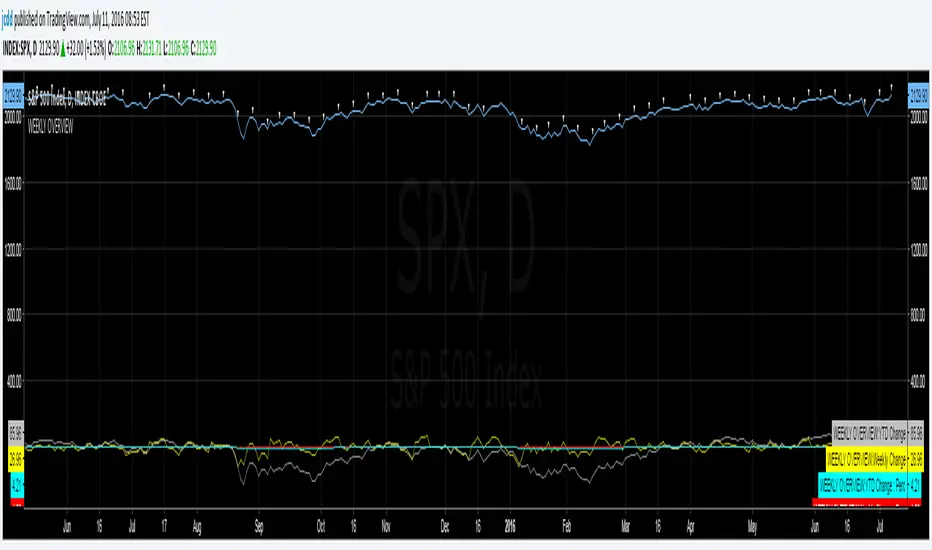Click the 800.00 label on left price axis

[14, 316]
